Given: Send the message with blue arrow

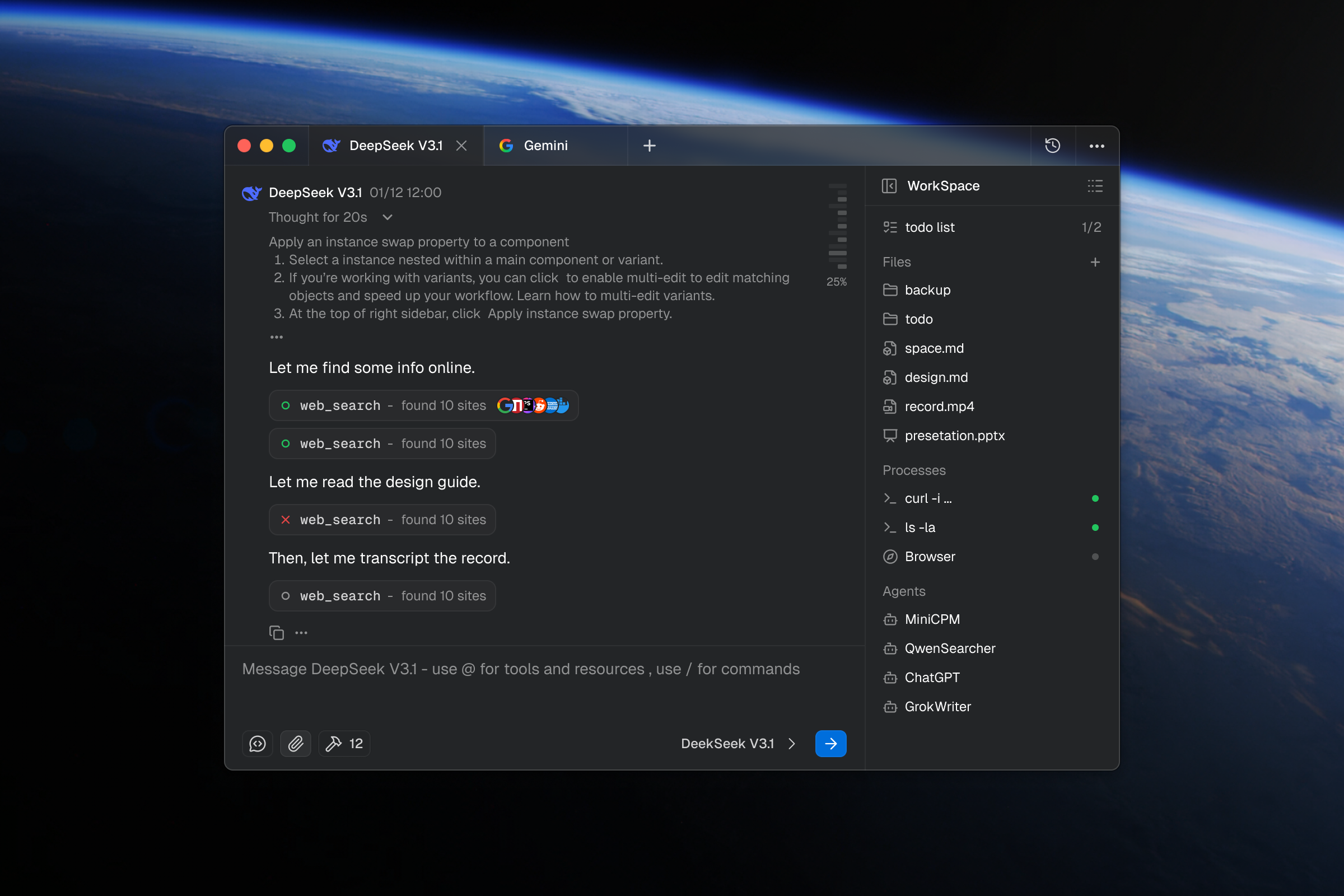Looking at the screenshot, I should [x=830, y=744].
